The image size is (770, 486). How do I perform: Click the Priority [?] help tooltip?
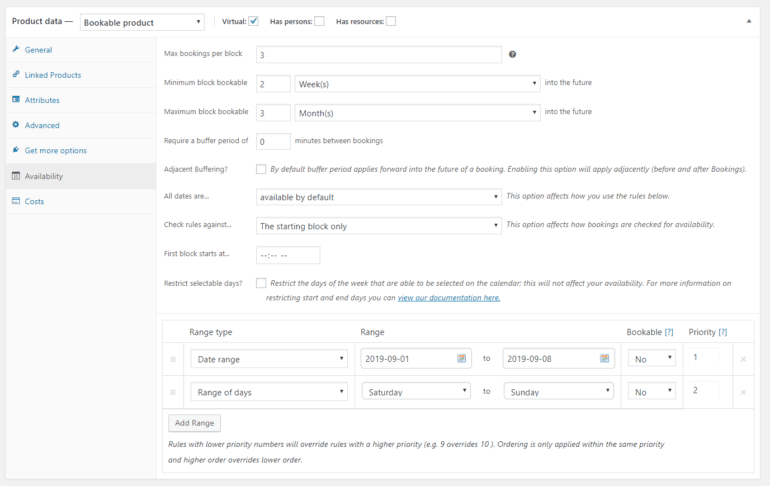(x=722, y=332)
